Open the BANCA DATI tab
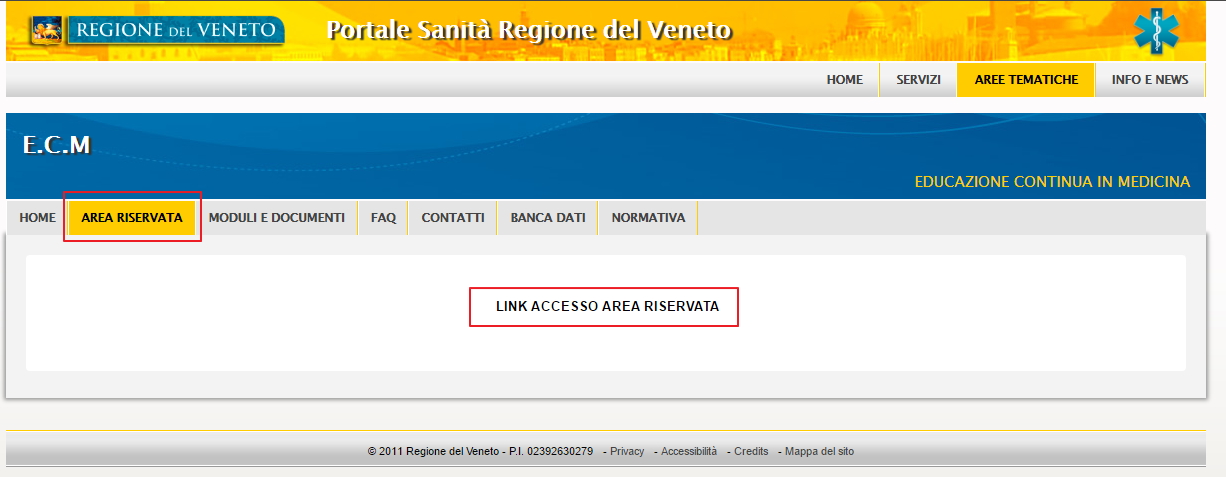 click(x=548, y=218)
